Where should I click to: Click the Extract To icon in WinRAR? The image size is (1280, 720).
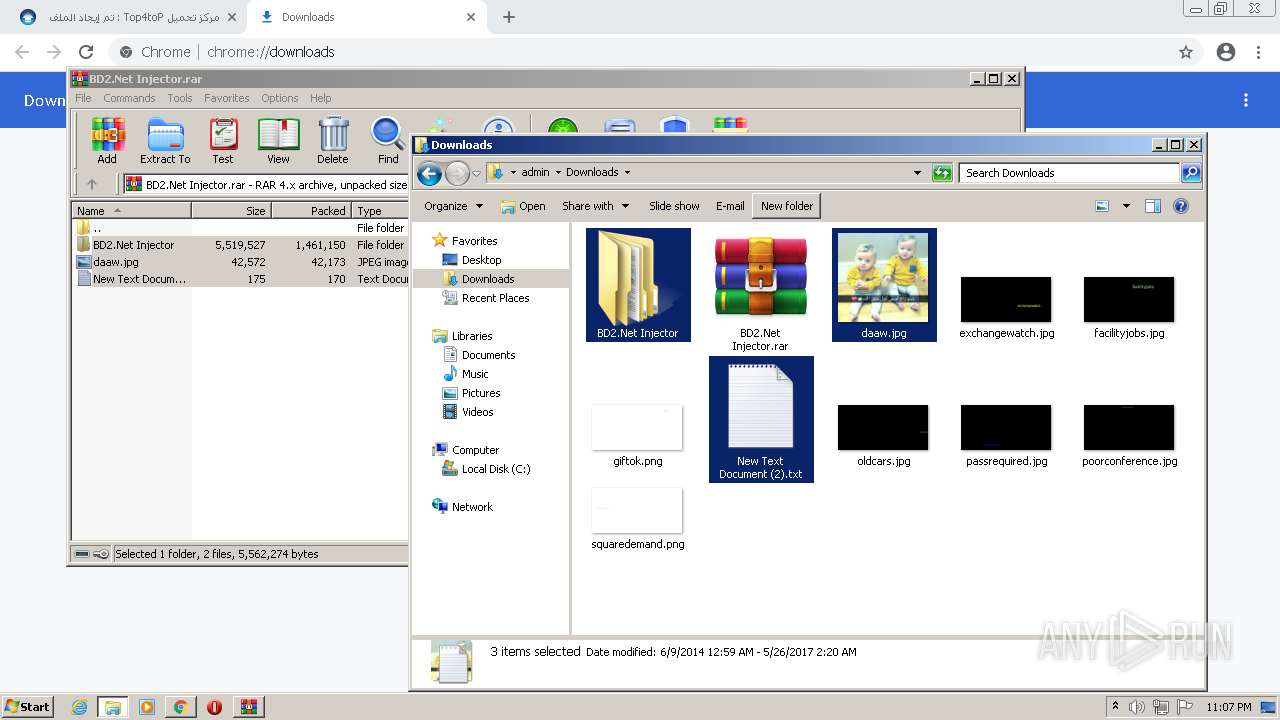(x=165, y=140)
